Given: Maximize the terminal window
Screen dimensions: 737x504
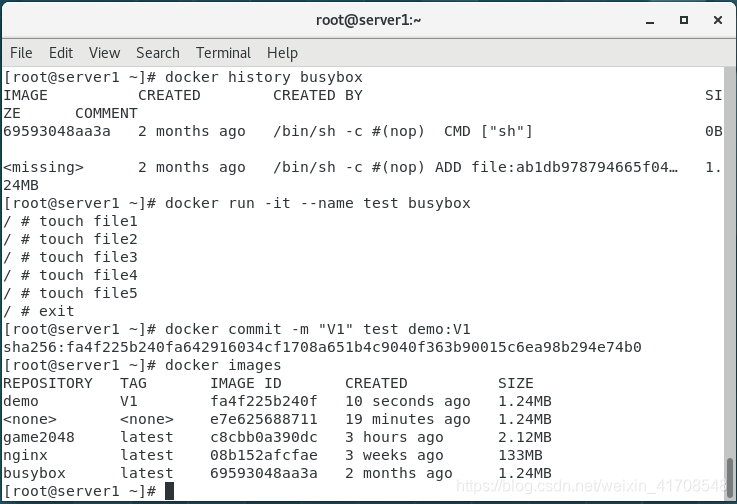Looking at the screenshot, I should (x=684, y=20).
